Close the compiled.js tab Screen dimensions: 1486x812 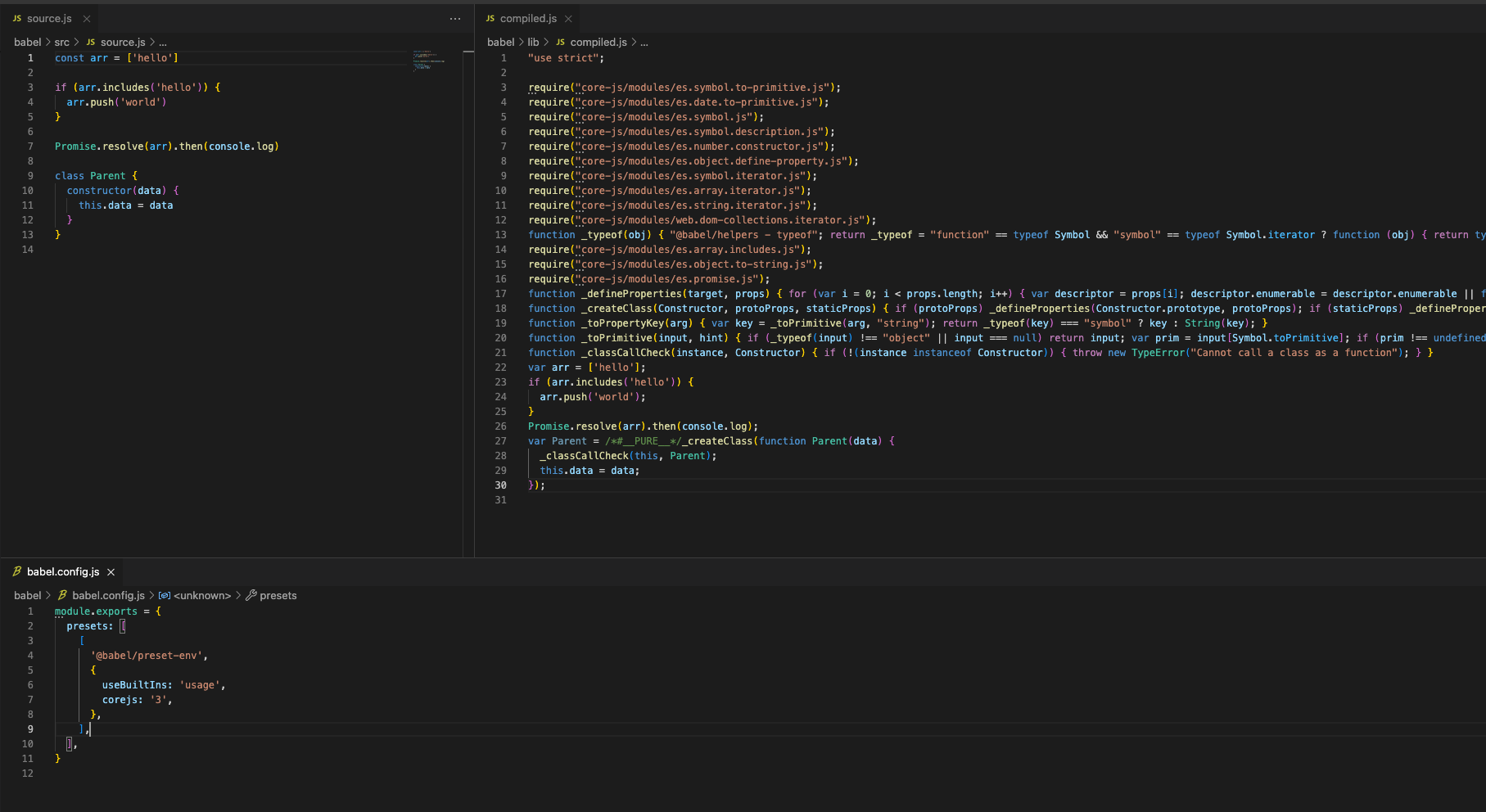(x=567, y=18)
